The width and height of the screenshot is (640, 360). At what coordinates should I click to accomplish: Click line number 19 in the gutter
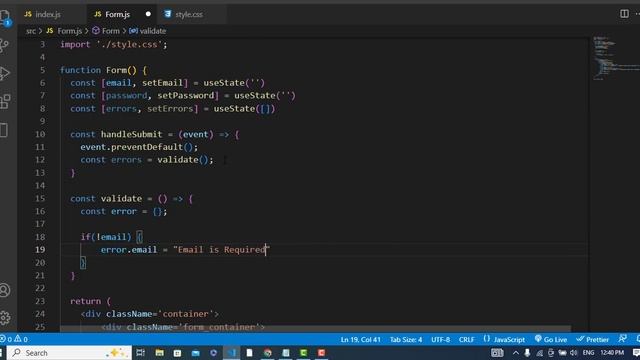coord(40,249)
